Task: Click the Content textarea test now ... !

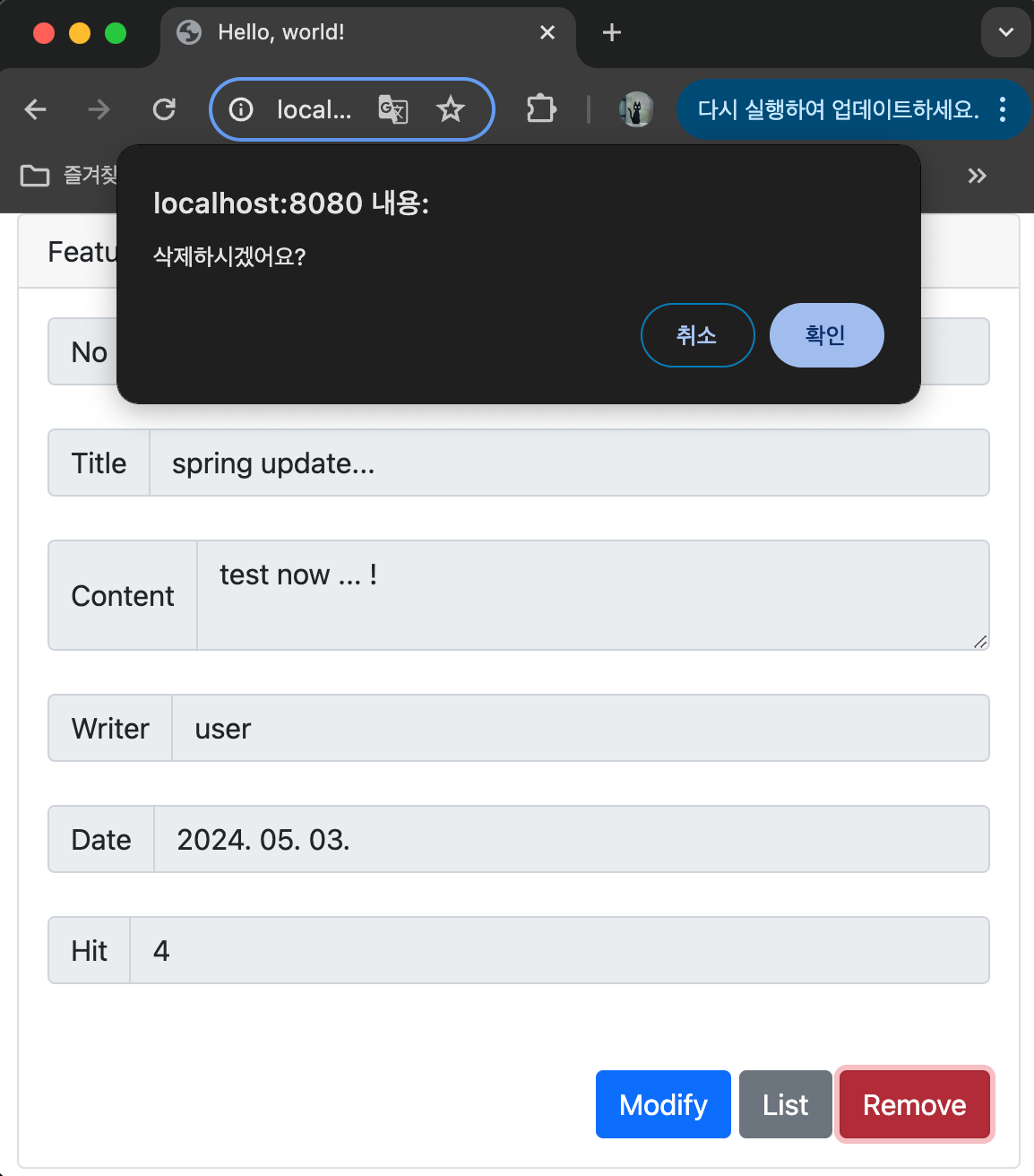Action: pos(593,595)
